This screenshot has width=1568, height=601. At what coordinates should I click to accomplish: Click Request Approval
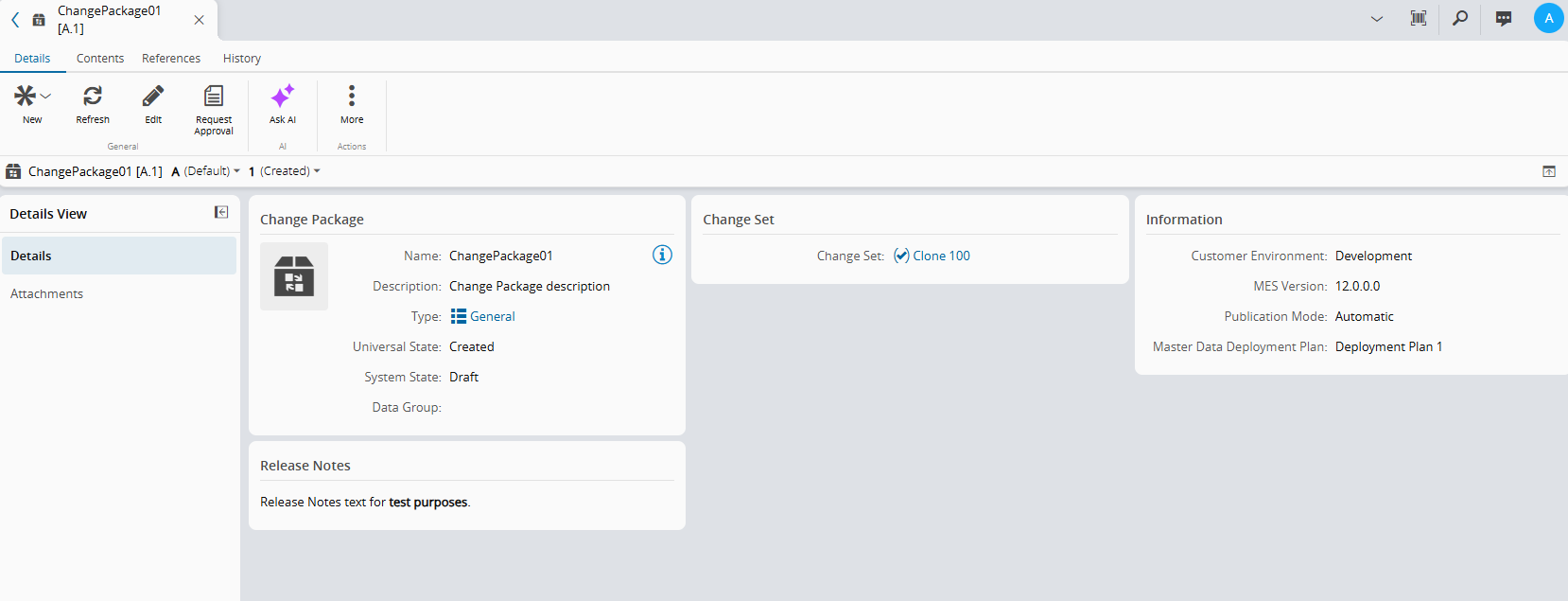(x=214, y=110)
